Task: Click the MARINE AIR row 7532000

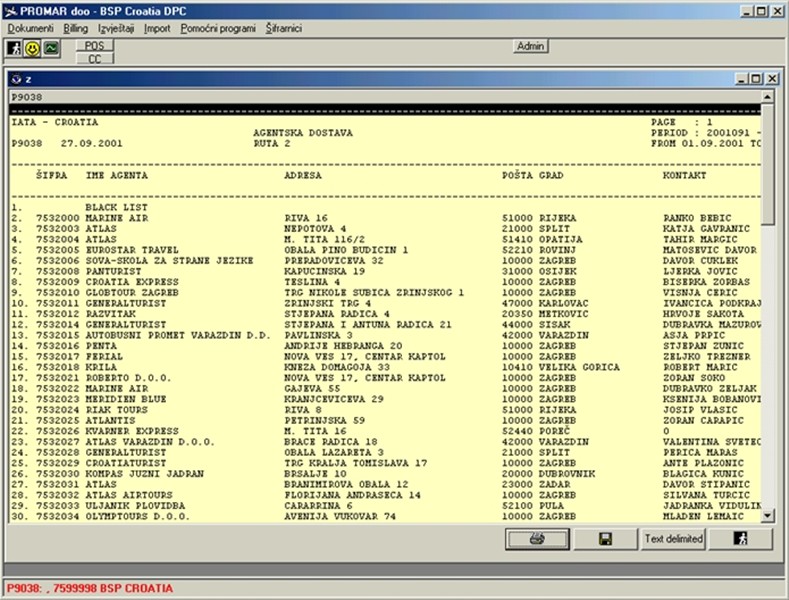Action: 385,218
